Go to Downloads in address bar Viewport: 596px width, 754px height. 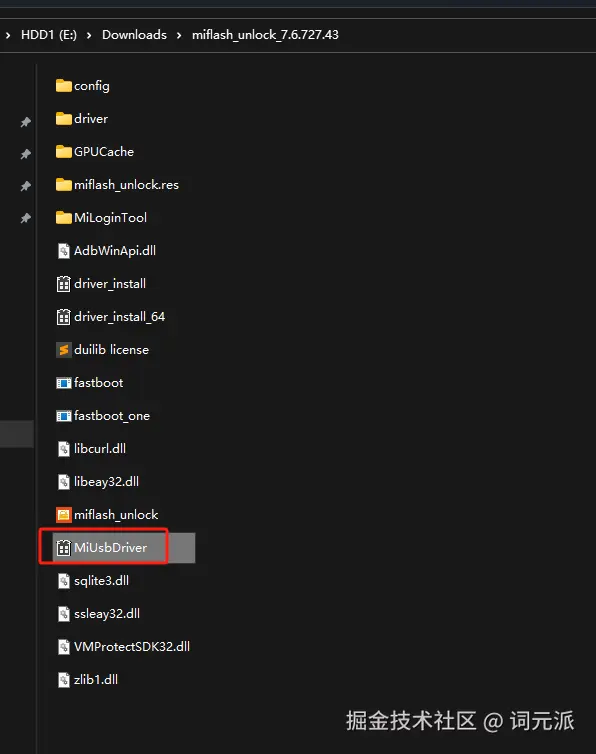pyautogui.click(x=134, y=35)
